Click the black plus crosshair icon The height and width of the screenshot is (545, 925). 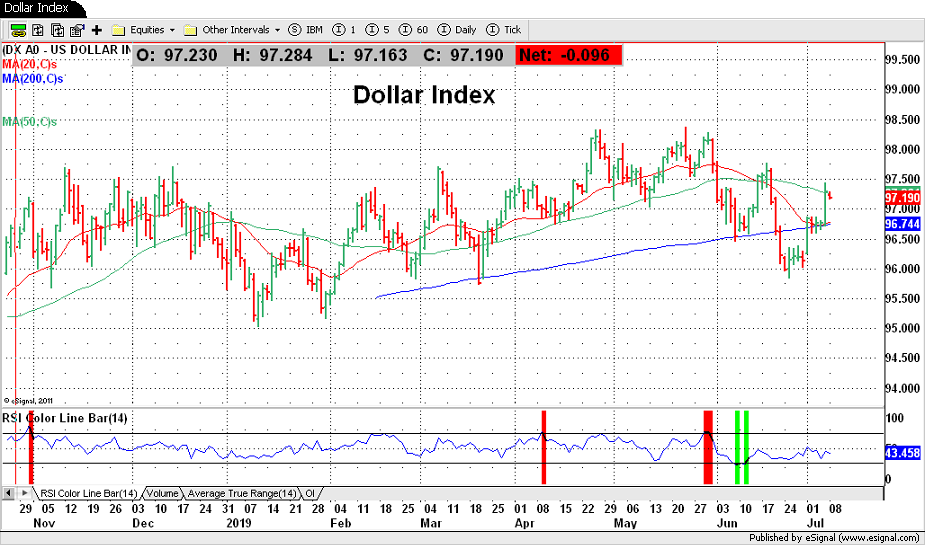[97, 30]
